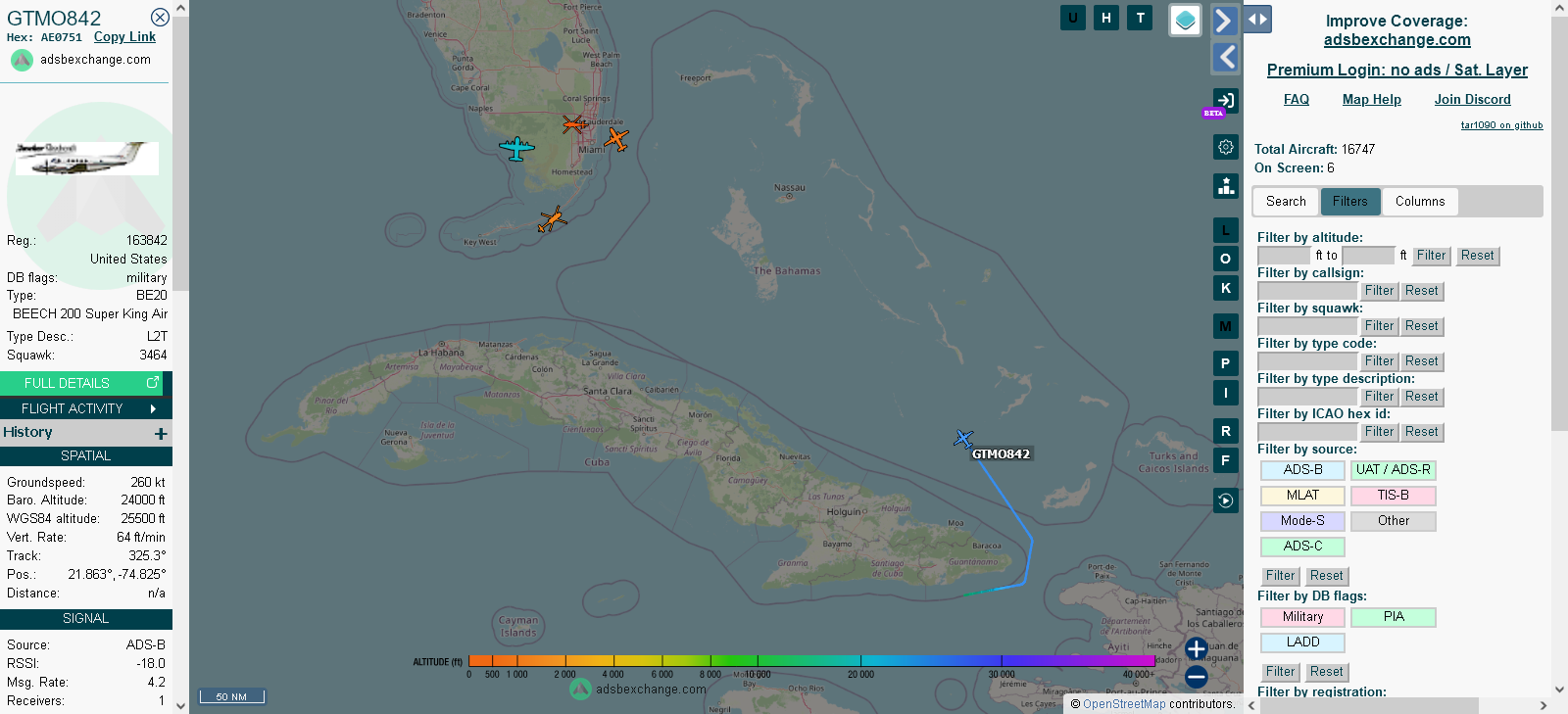Toggle PIA DB flag filter

pyautogui.click(x=1394, y=617)
